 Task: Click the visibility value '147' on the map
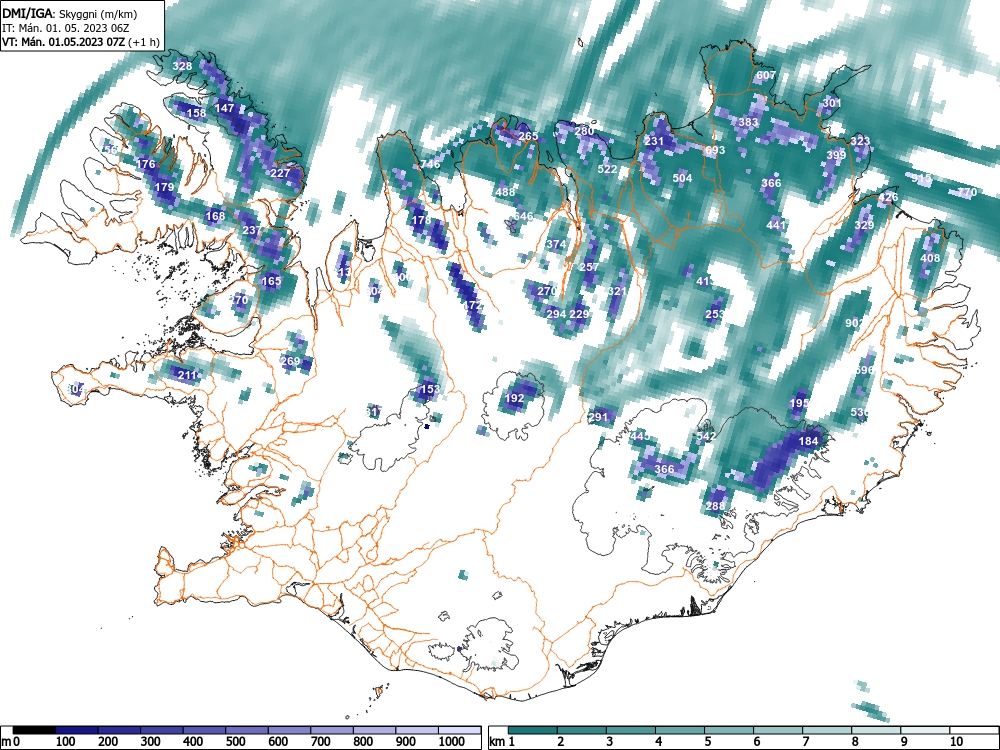click(224, 108)
